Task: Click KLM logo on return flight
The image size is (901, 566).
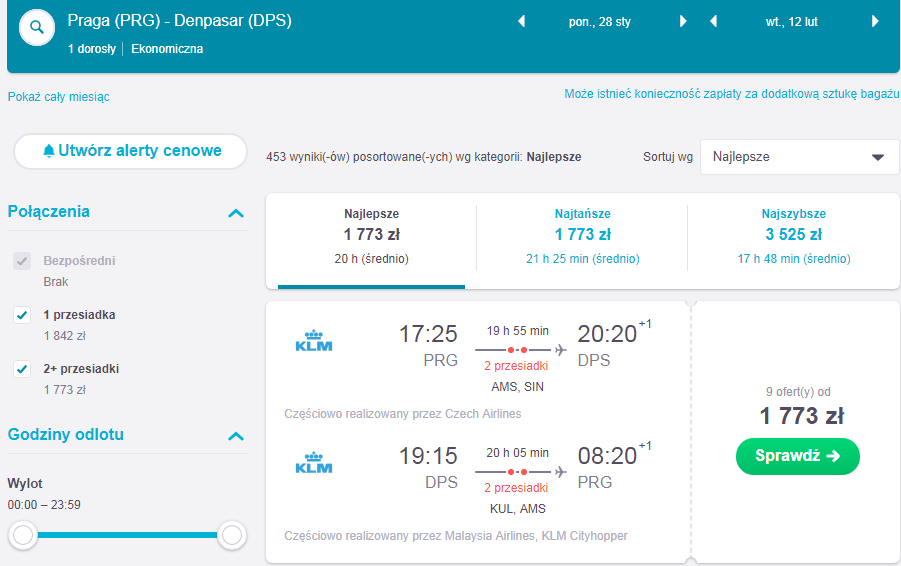Action: [x=314, y=463]
